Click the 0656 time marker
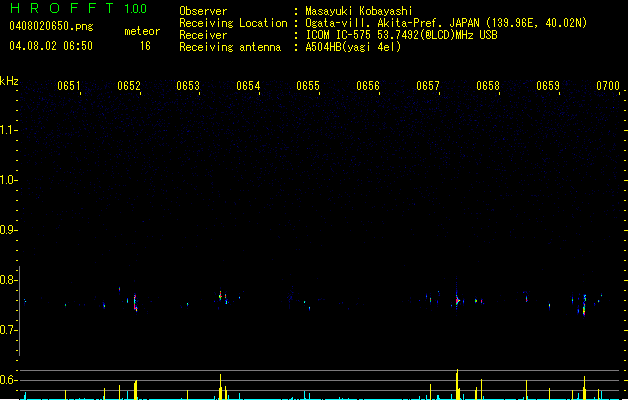This screenshot has height=400, width=629. pyautogui.click(x=368, y=86)
